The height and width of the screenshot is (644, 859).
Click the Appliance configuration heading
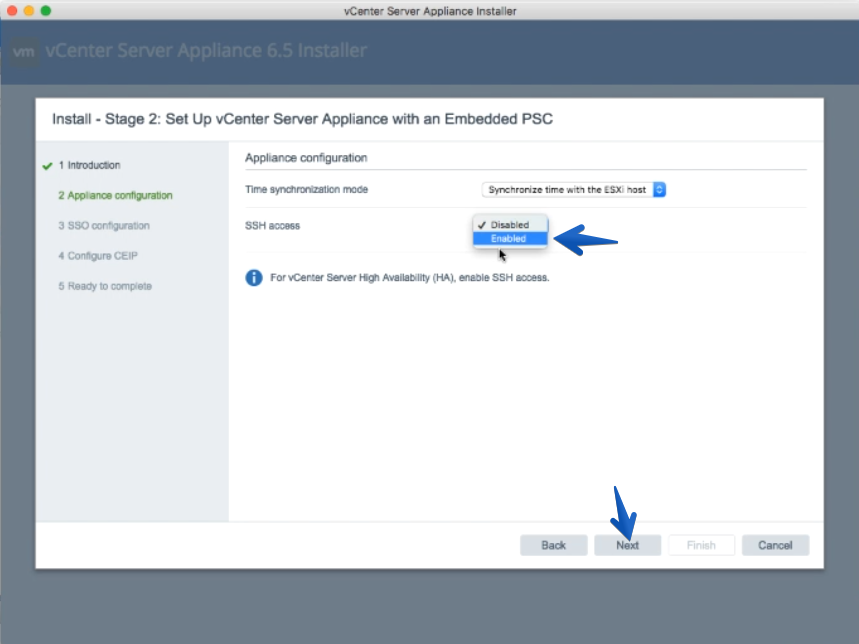pyautogui.click(x=306, y=158)
